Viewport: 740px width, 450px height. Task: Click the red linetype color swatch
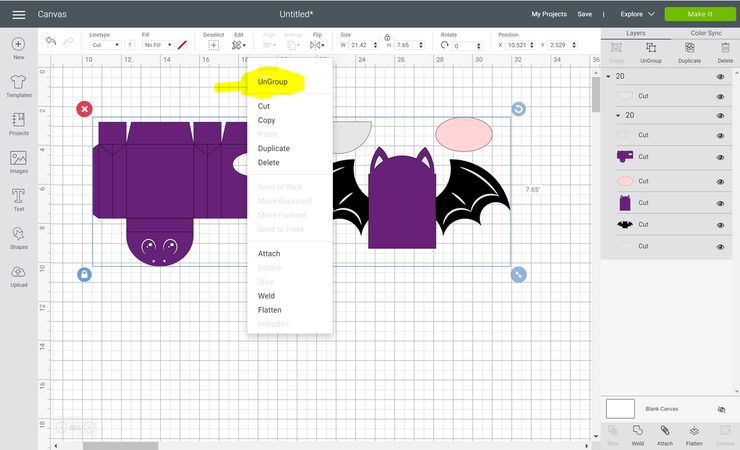tap(182, 45)
